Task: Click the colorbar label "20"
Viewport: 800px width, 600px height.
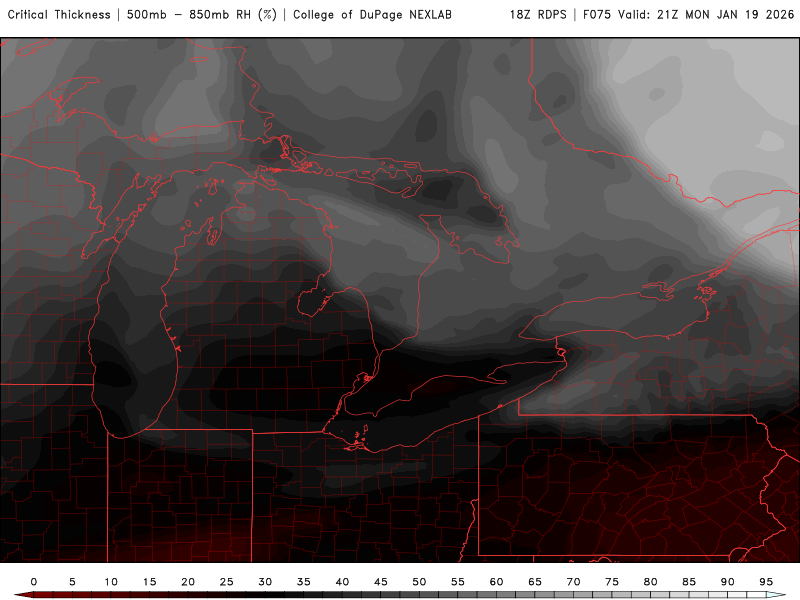Action: 188,582
